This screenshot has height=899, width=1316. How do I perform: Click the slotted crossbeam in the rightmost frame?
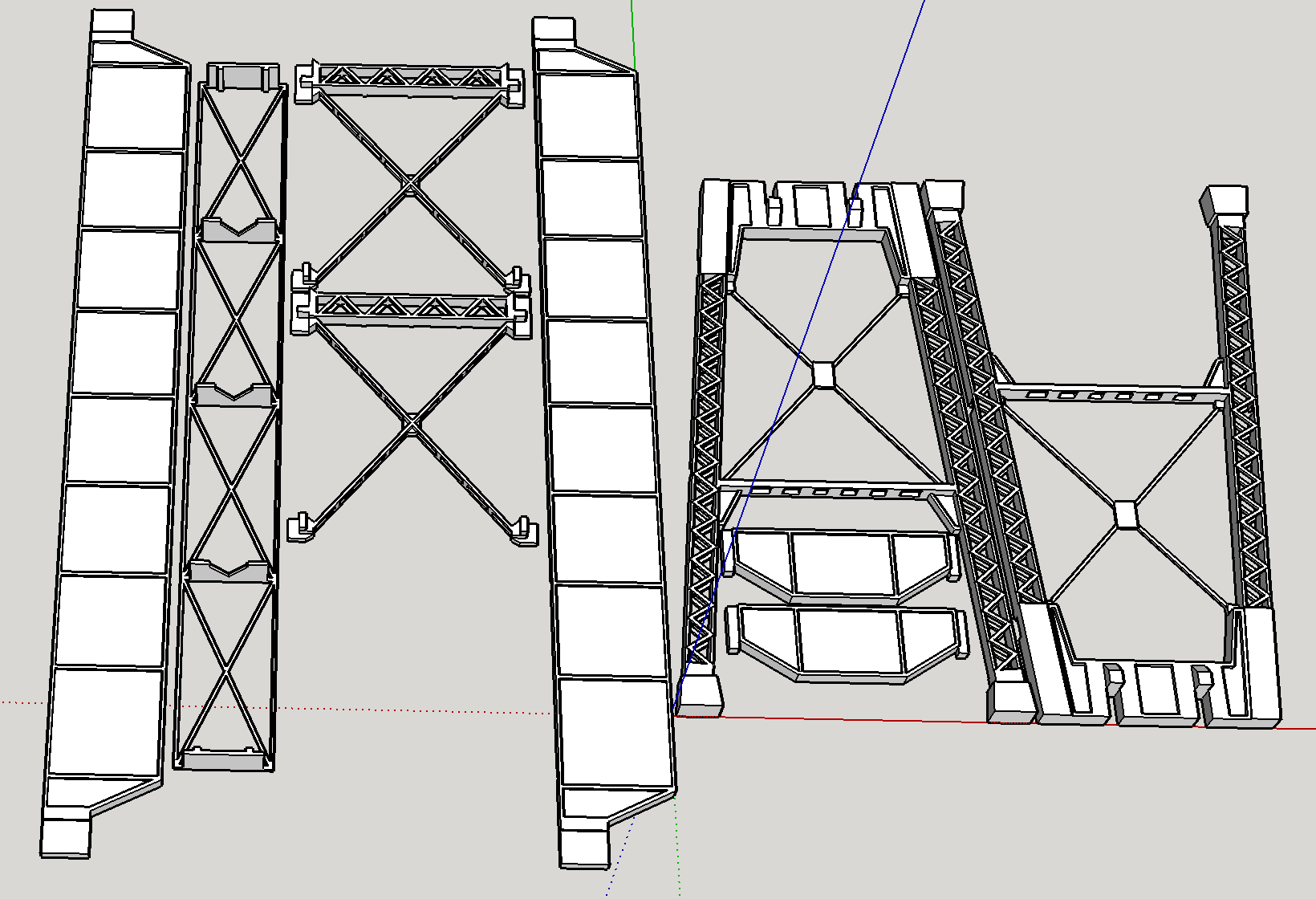click(x=1113, y=394)
